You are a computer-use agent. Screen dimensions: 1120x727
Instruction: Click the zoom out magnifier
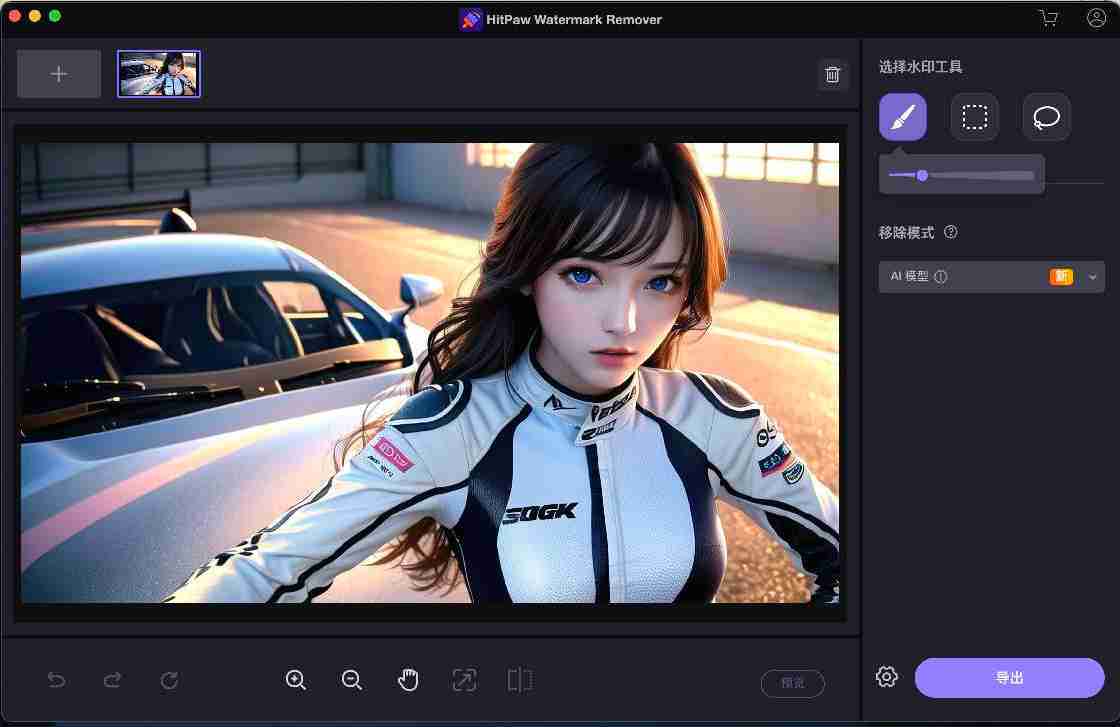352,680
